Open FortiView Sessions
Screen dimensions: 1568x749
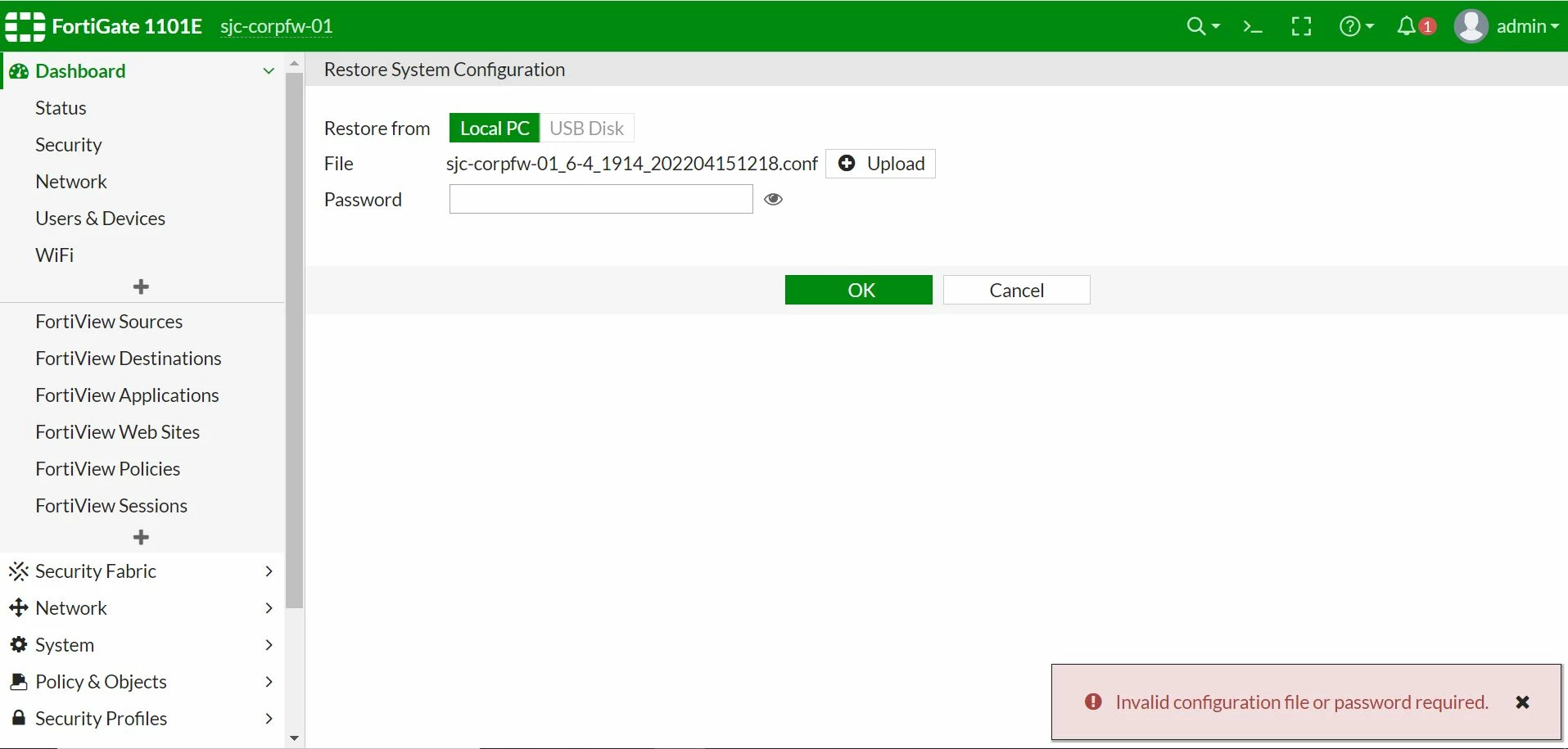pyautogui.click(x=111, y=506)
